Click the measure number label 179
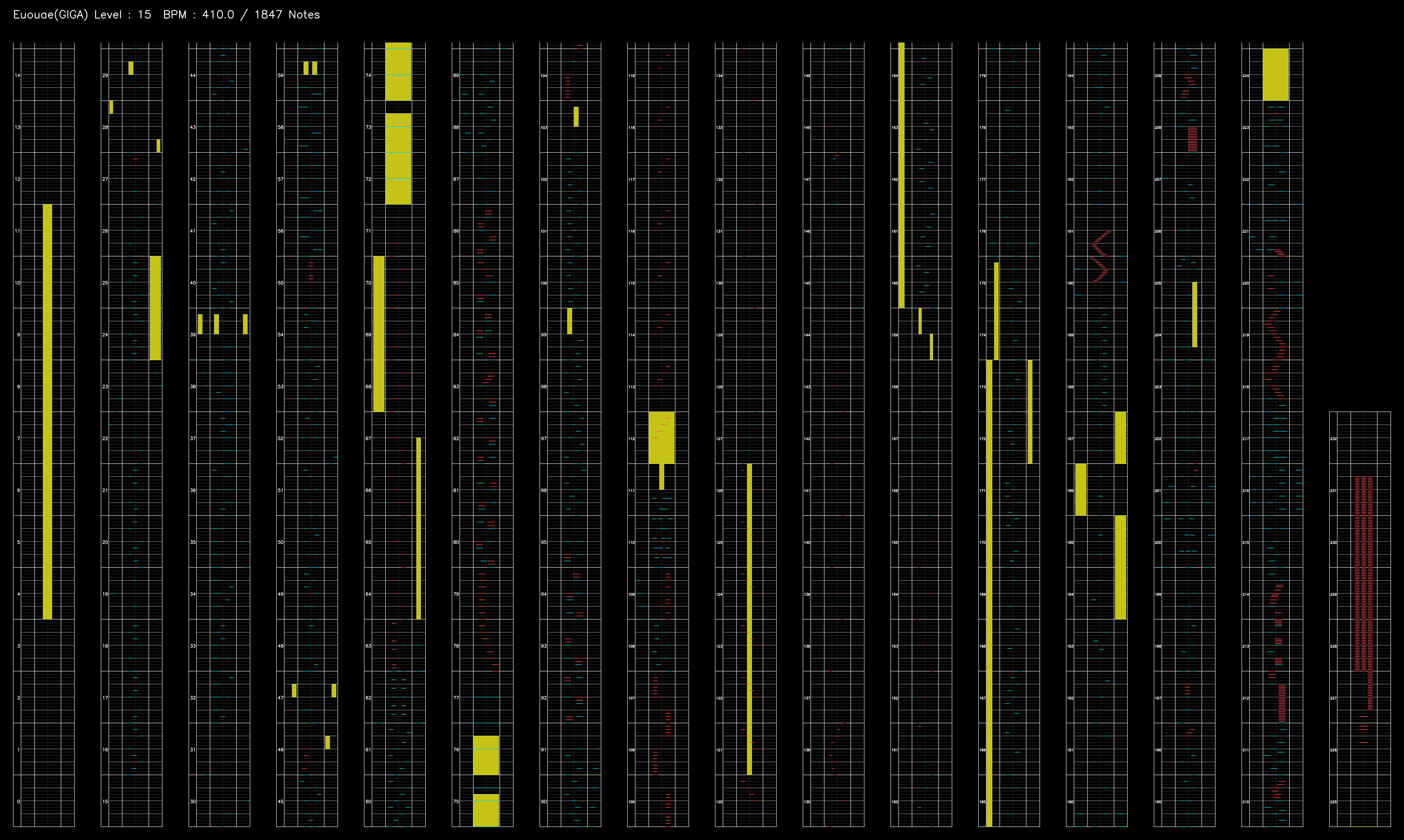1404x840 pixels. click(982, 75)
